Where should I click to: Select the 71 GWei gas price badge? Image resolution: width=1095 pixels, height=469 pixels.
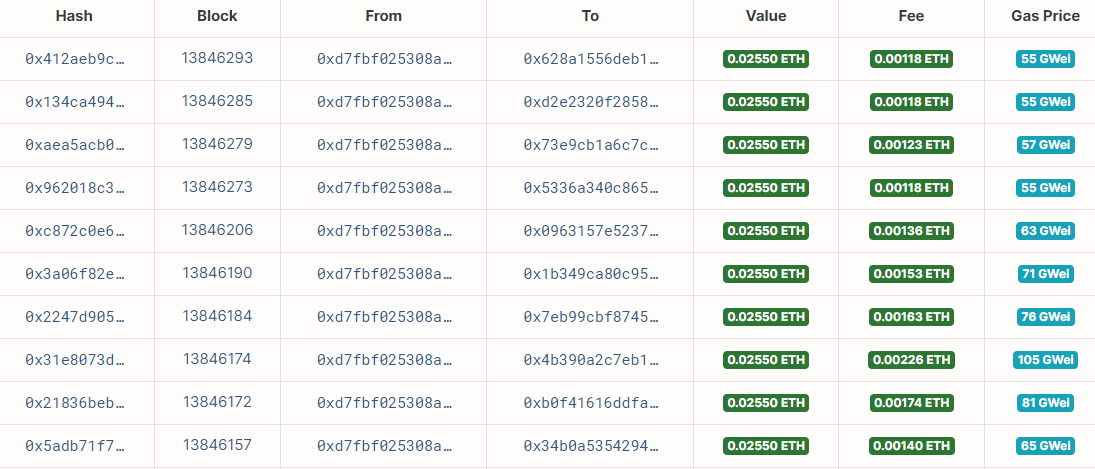pos(1045,274)
